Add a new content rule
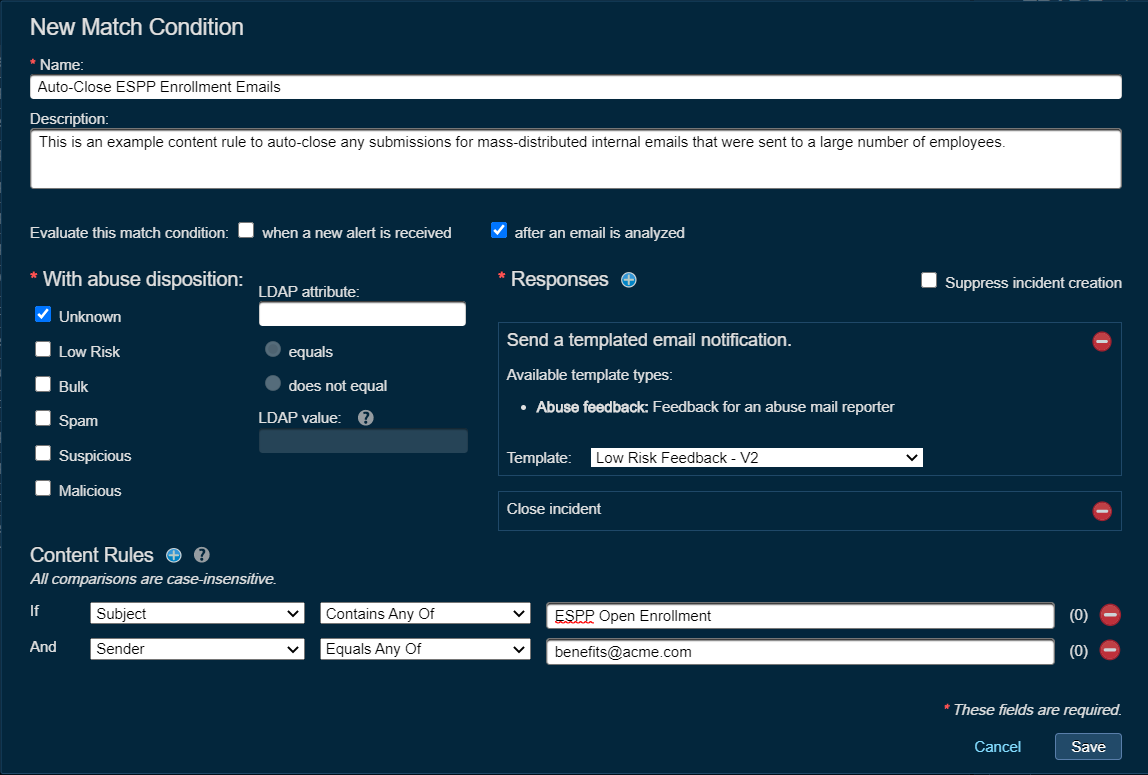The width and height of the screenshot is (1148, 775). [174, 555]
